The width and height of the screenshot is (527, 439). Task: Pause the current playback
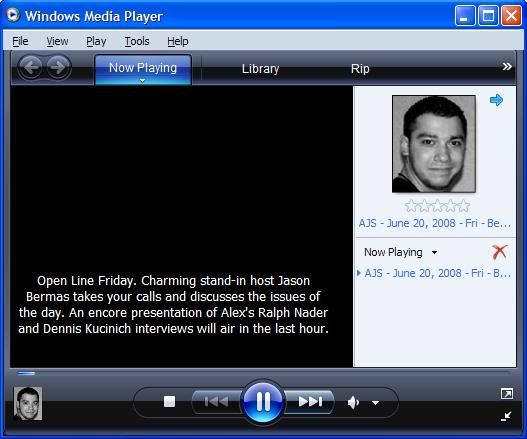point(263,401)
